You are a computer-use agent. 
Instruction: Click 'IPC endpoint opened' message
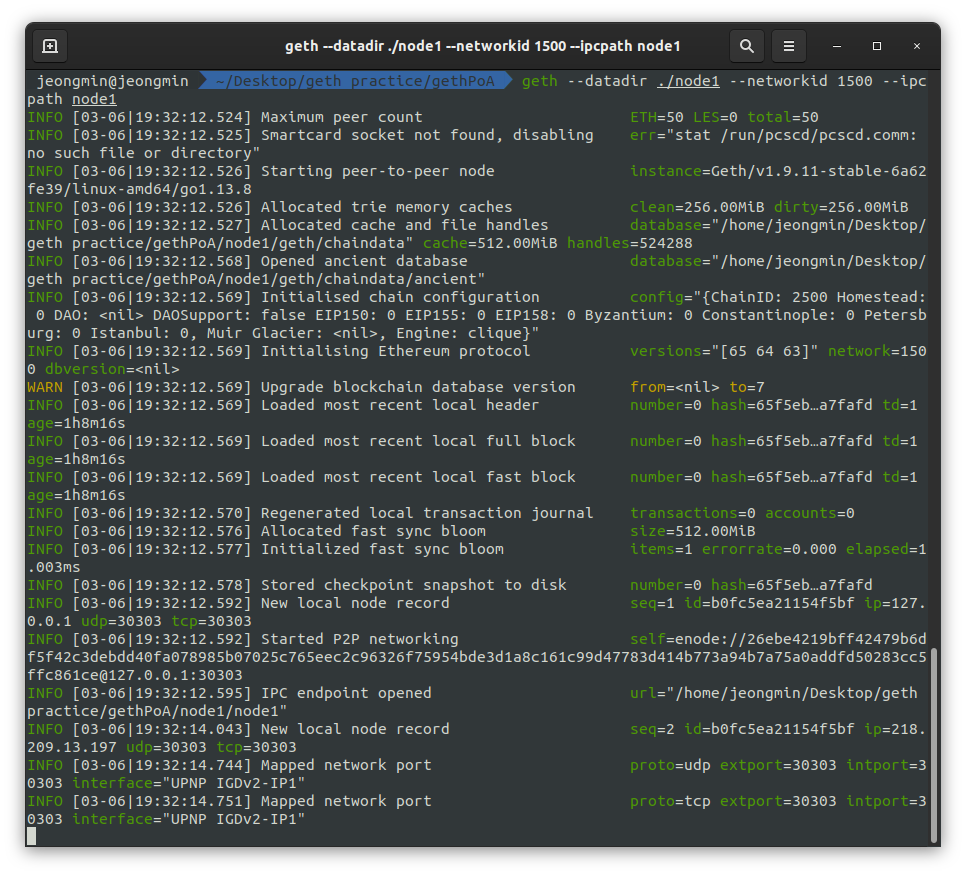tap(346, 693)
